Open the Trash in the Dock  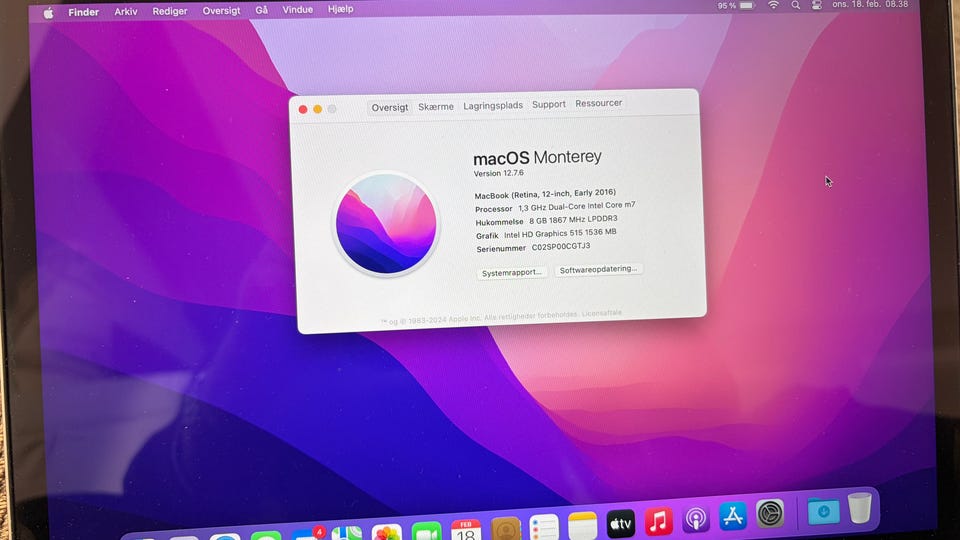pos(860,508)
